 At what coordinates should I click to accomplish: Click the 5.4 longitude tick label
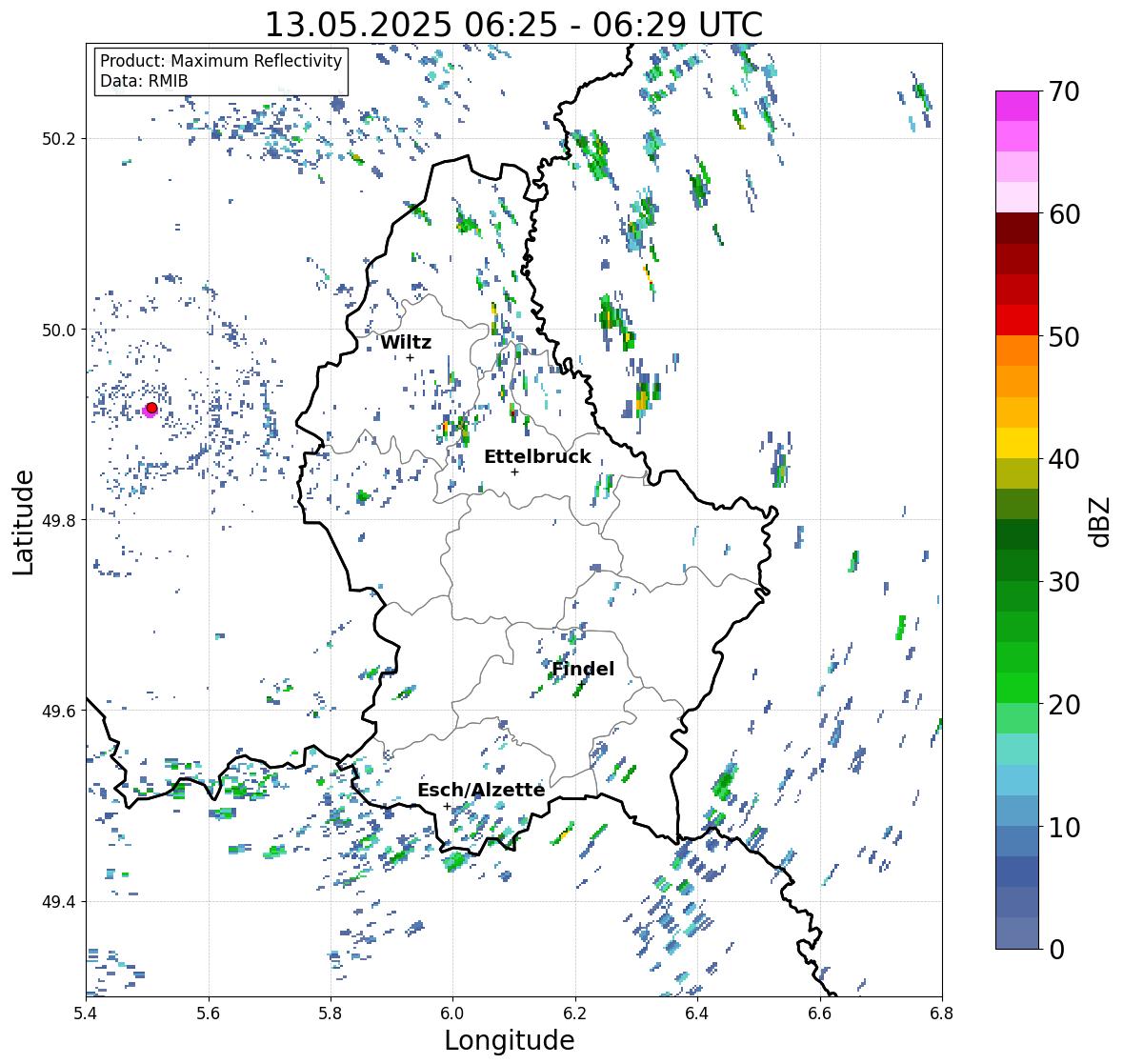click(x=86, y=1014)
